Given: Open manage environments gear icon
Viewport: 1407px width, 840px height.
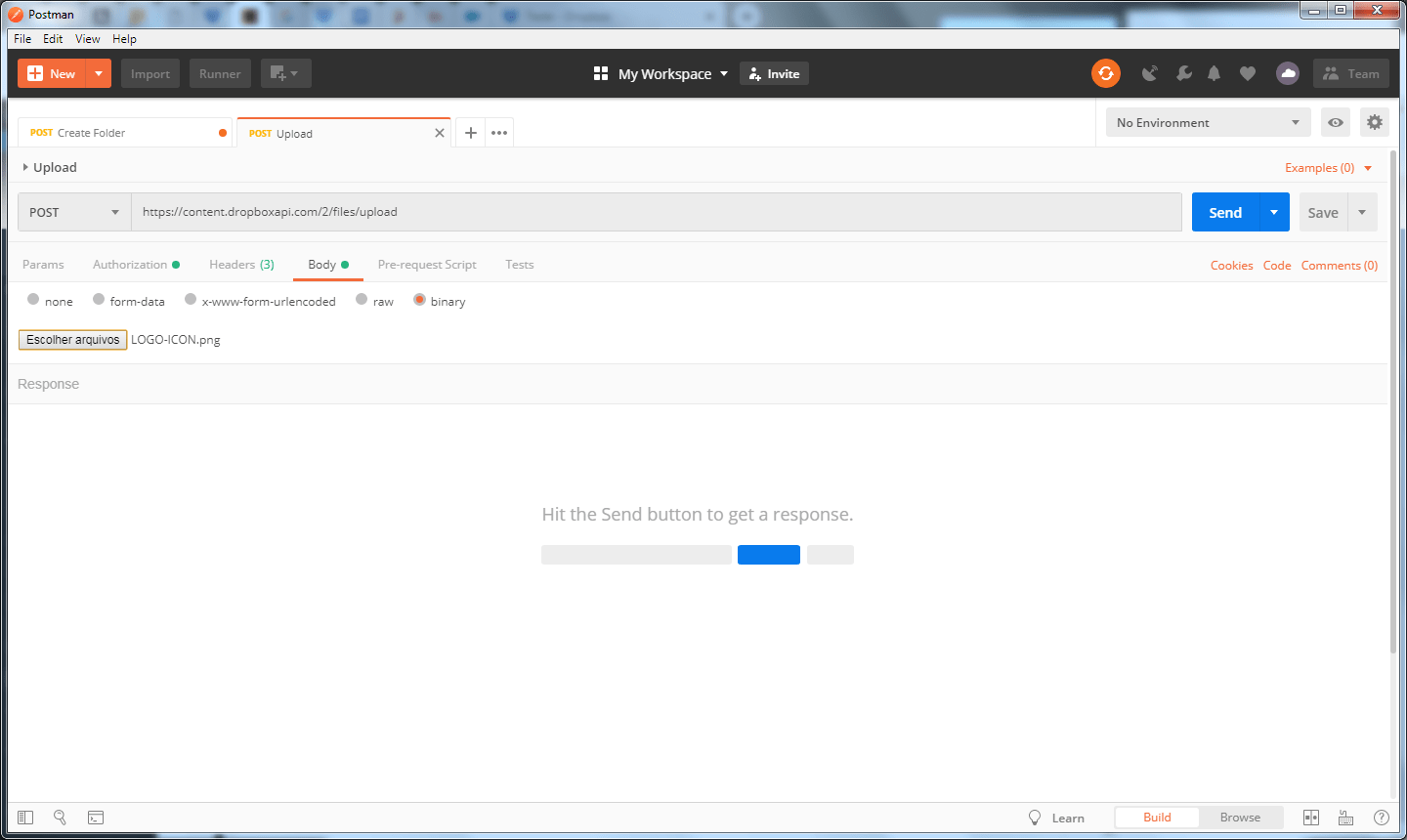Looking at the screenshot, I should (x=1375, y=122).
